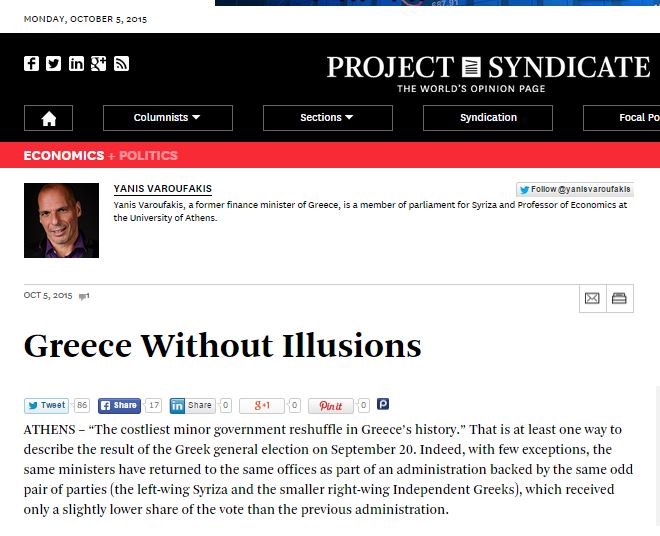Expand the Columnists dropdown menu

click(x=168, y=118)
